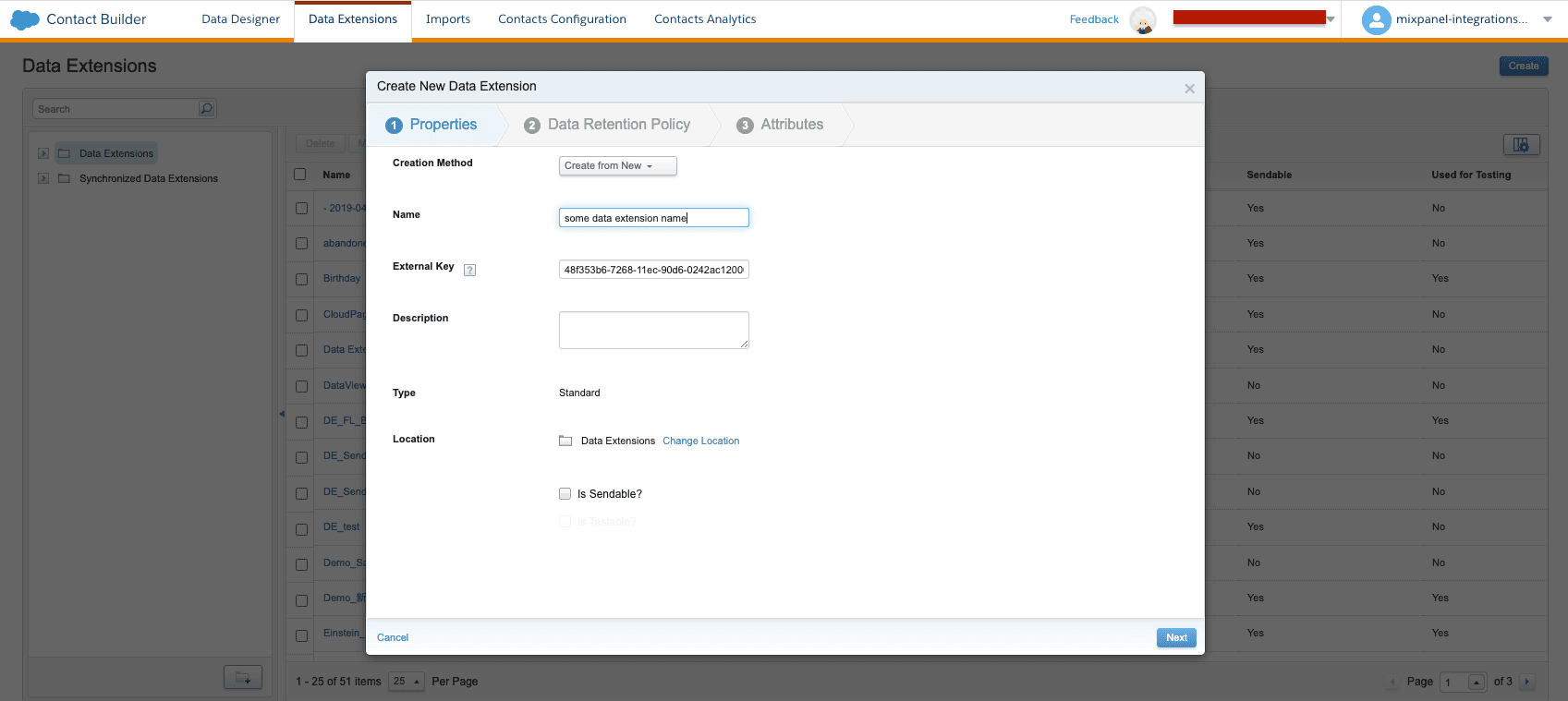Enable the Is Sendable checkbox
1568x701 pixels.
[565, 494]
